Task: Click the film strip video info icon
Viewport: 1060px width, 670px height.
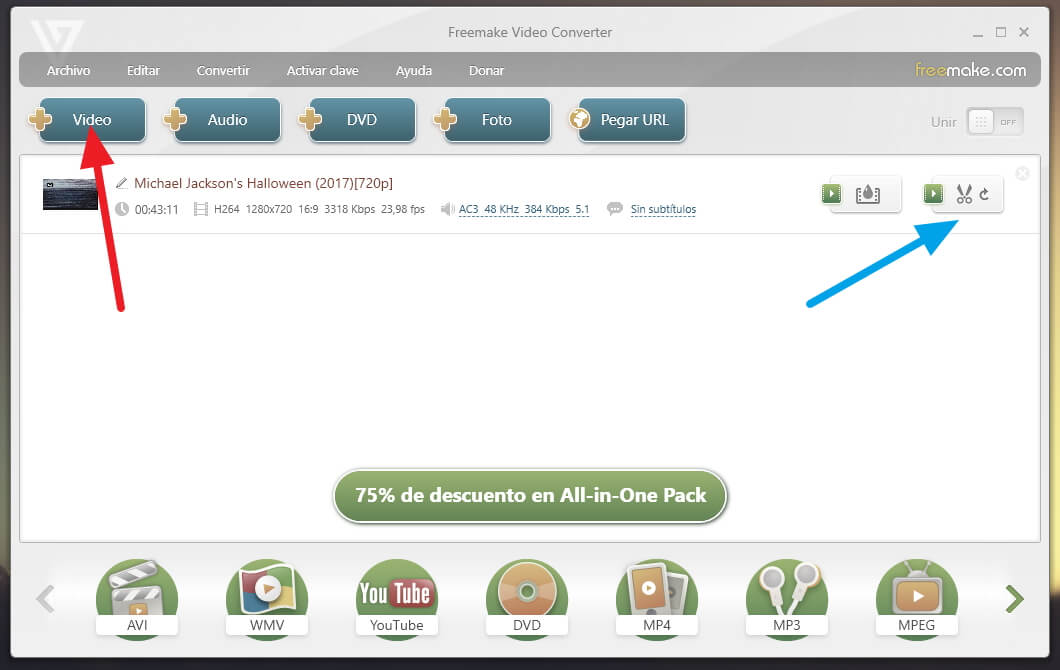Action: click(201, 210)
